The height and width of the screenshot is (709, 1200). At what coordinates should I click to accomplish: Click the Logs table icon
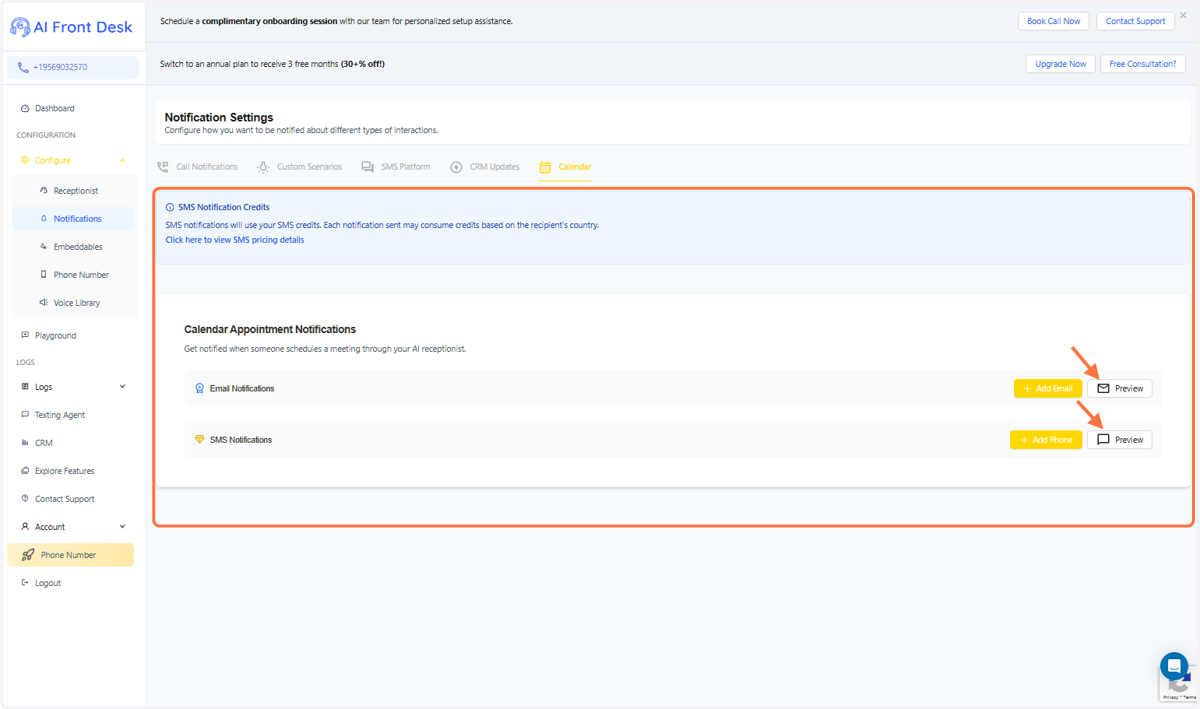(x=25, y=386)
